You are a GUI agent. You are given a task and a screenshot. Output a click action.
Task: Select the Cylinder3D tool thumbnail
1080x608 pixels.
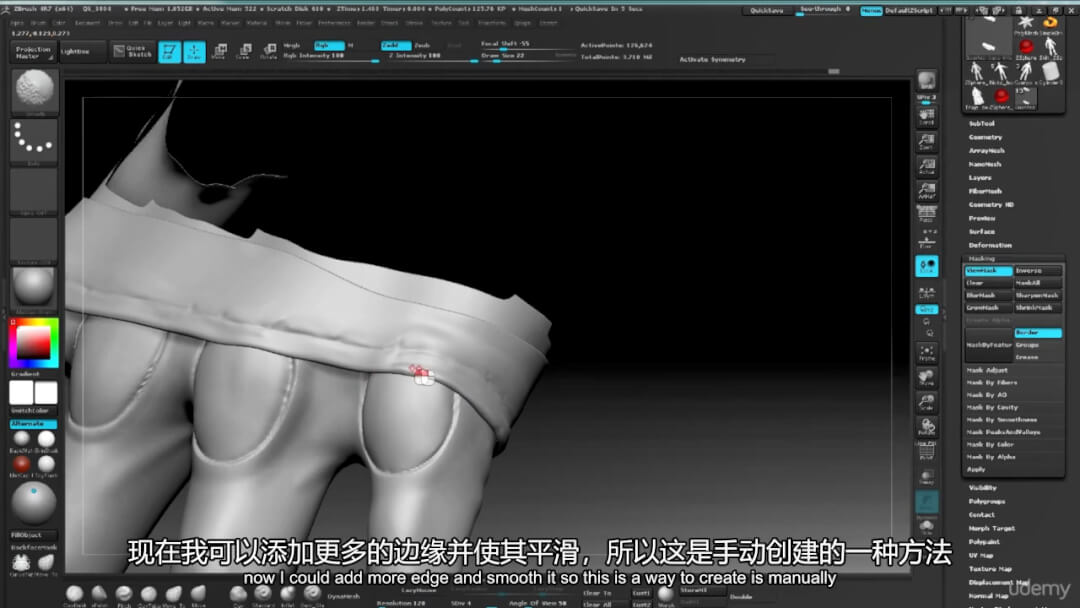coord(1050,72)
